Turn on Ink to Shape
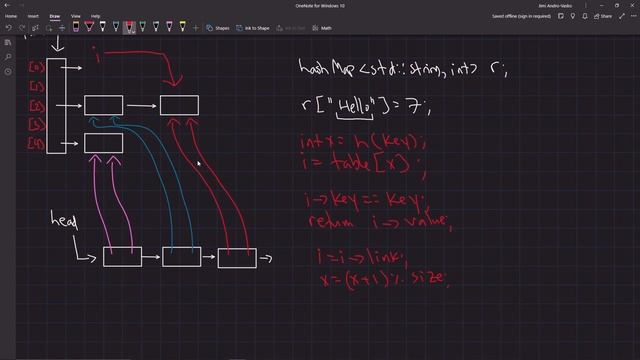640x360 pixels. click(253, 28)
